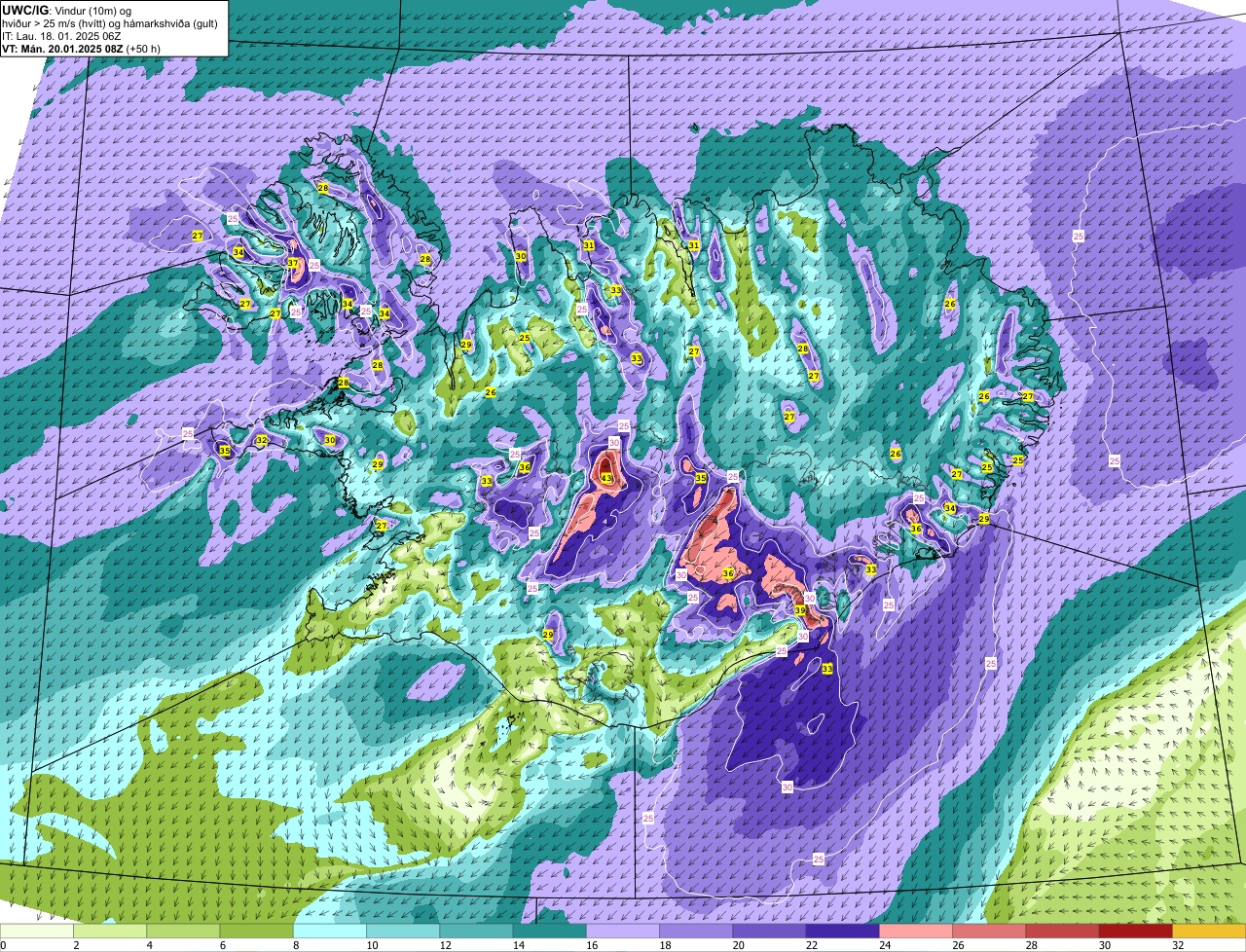Click the yellow 43 peak gust label

point(606,478)
